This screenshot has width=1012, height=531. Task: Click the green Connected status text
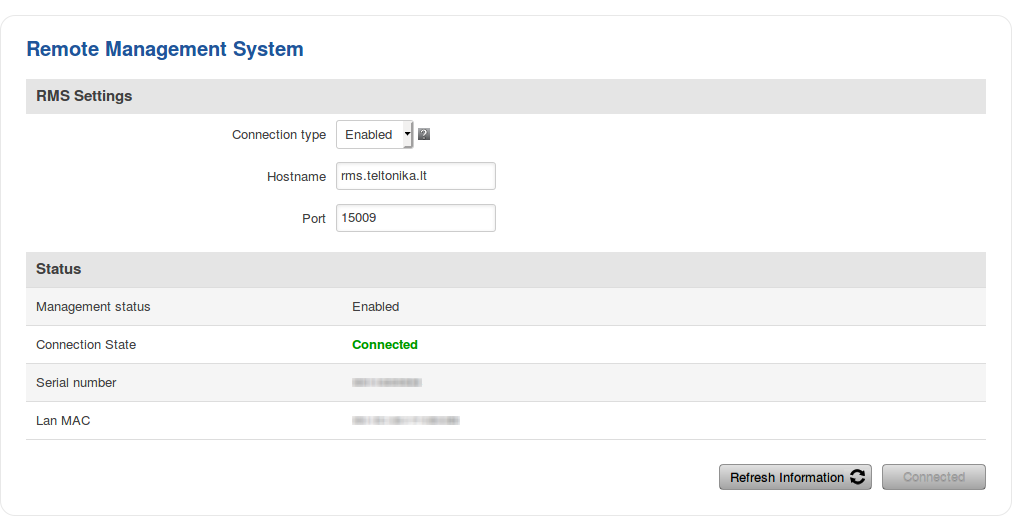pos(384,345)
